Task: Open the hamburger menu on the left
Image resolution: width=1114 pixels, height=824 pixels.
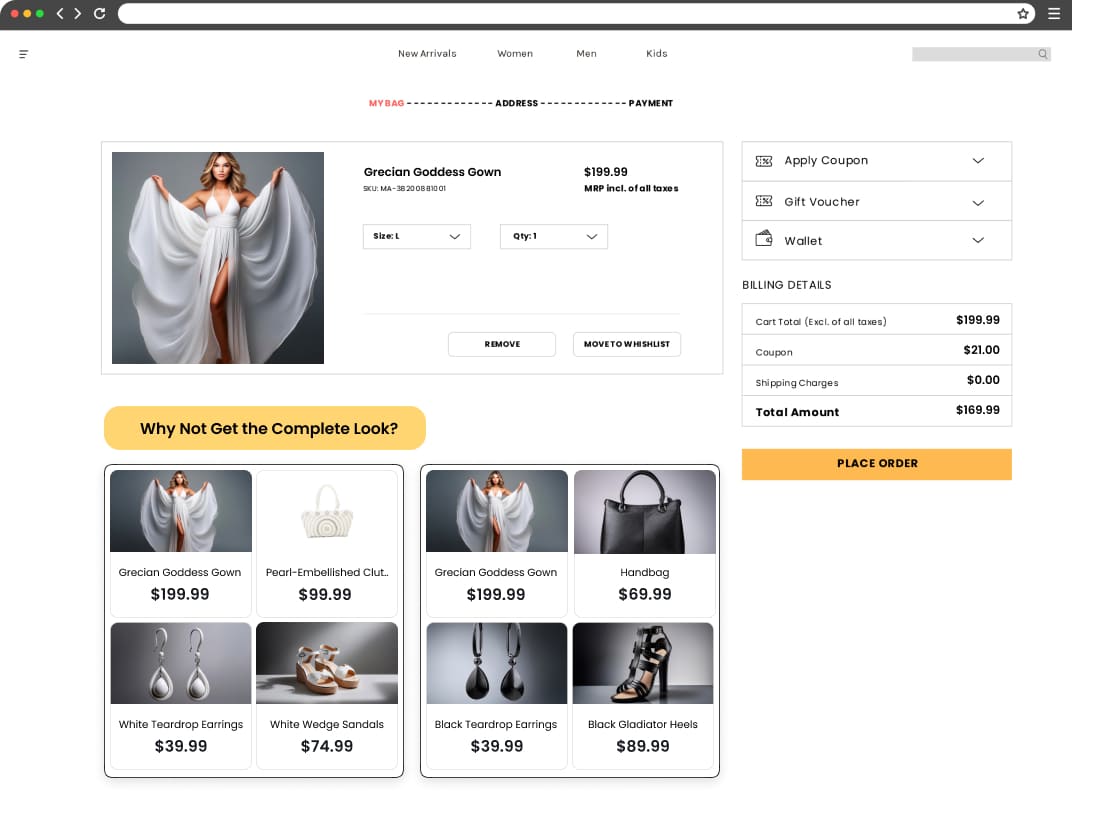Action: (24, 54)
